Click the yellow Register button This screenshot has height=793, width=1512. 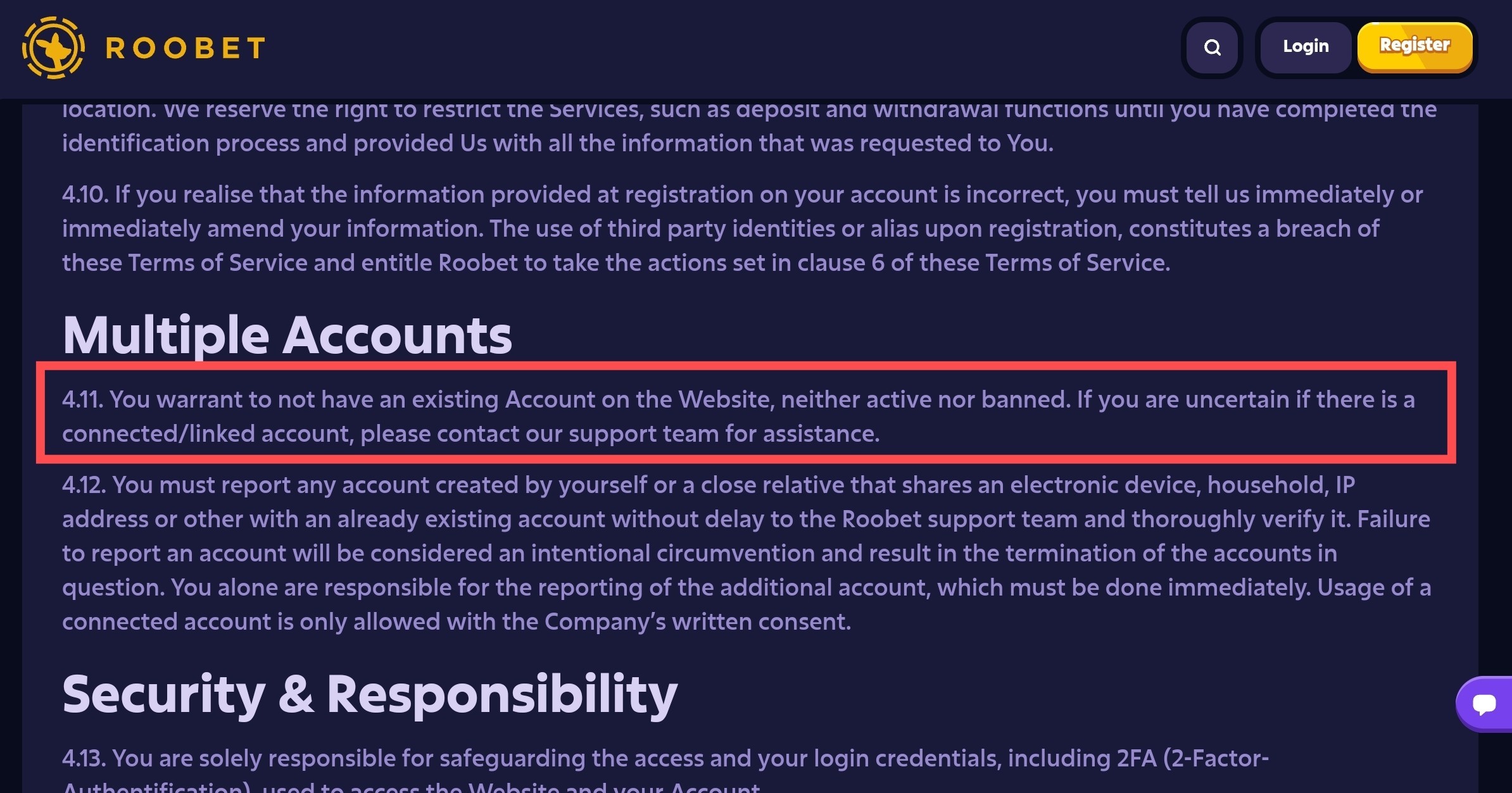1414,46
